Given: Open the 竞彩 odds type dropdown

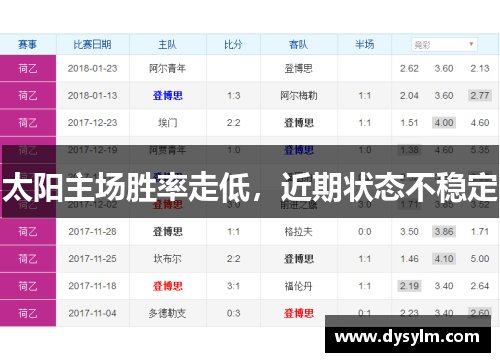Looking at the screenshot, I should tap(444, 44).
